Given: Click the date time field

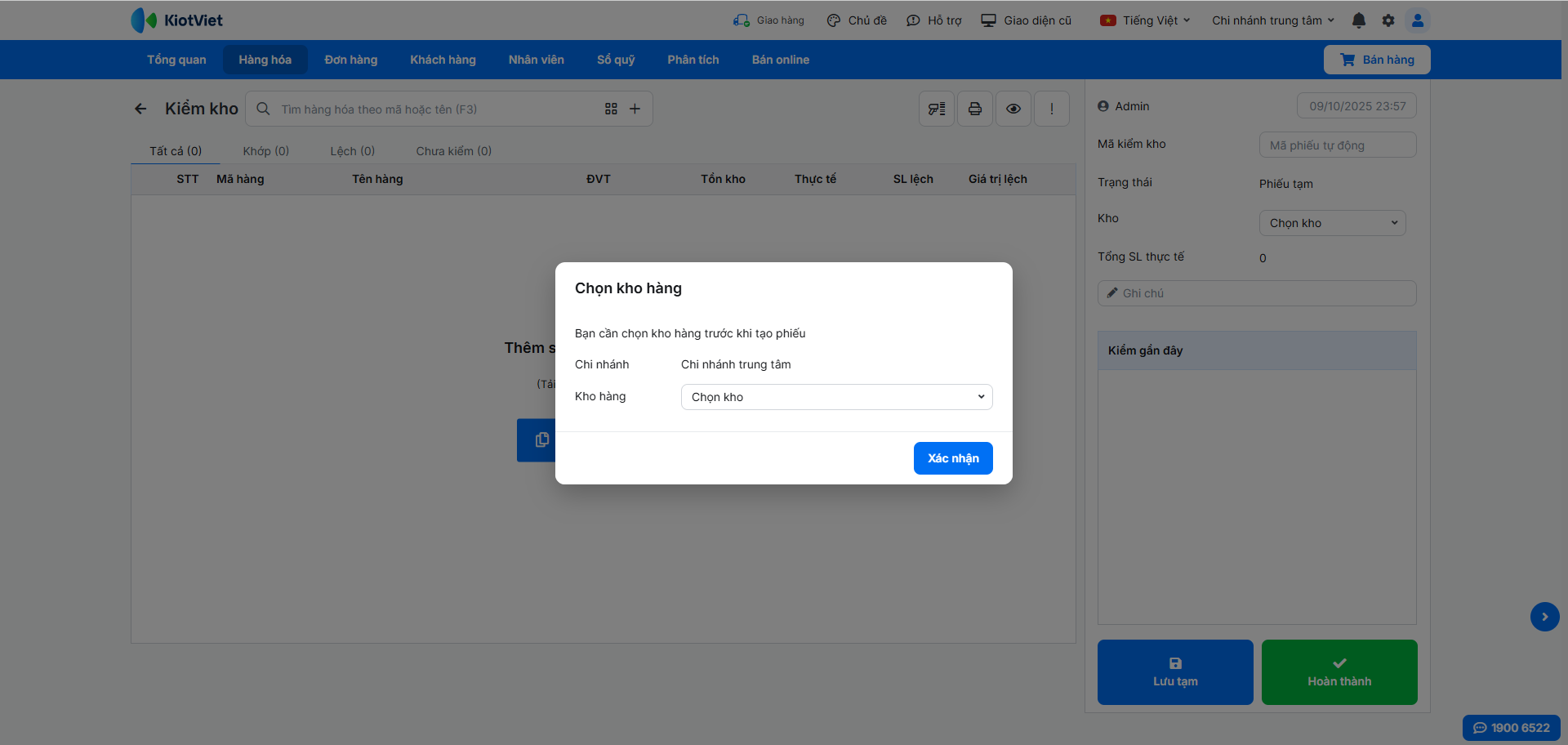Looking at the screenshot, I should (x=1356, y=106).
